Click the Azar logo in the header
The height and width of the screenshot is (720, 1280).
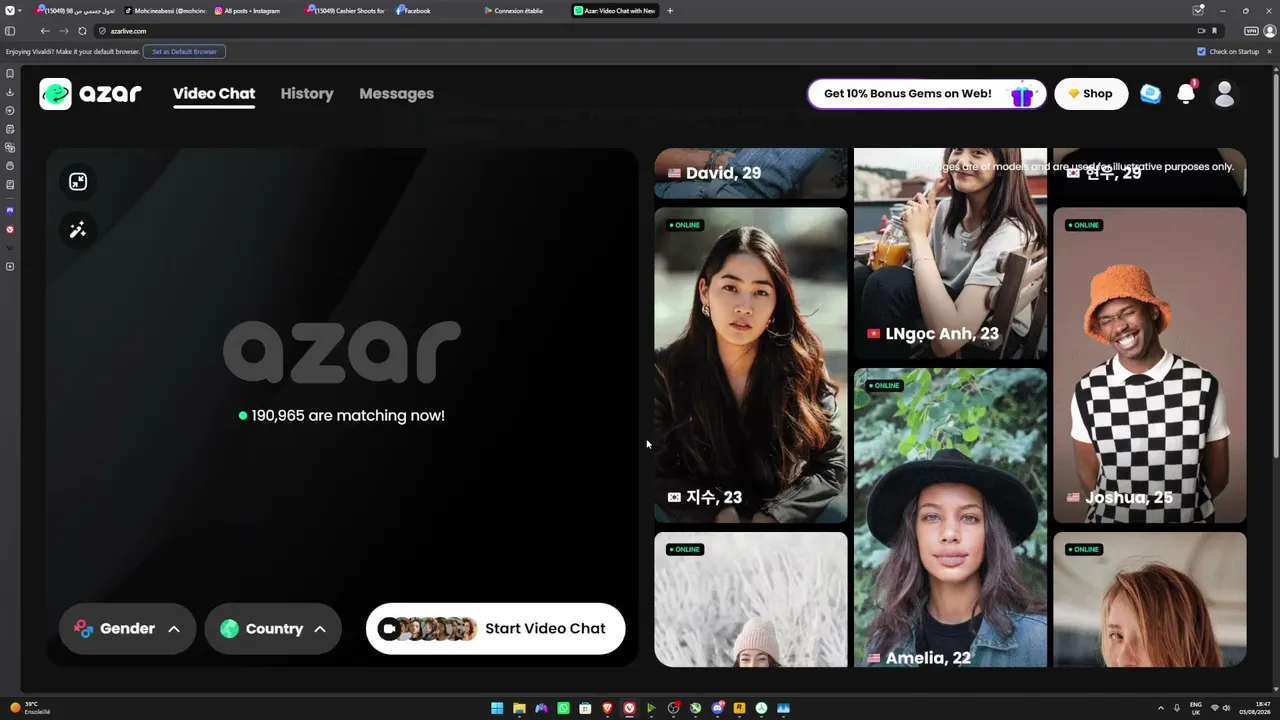(90, 94)
